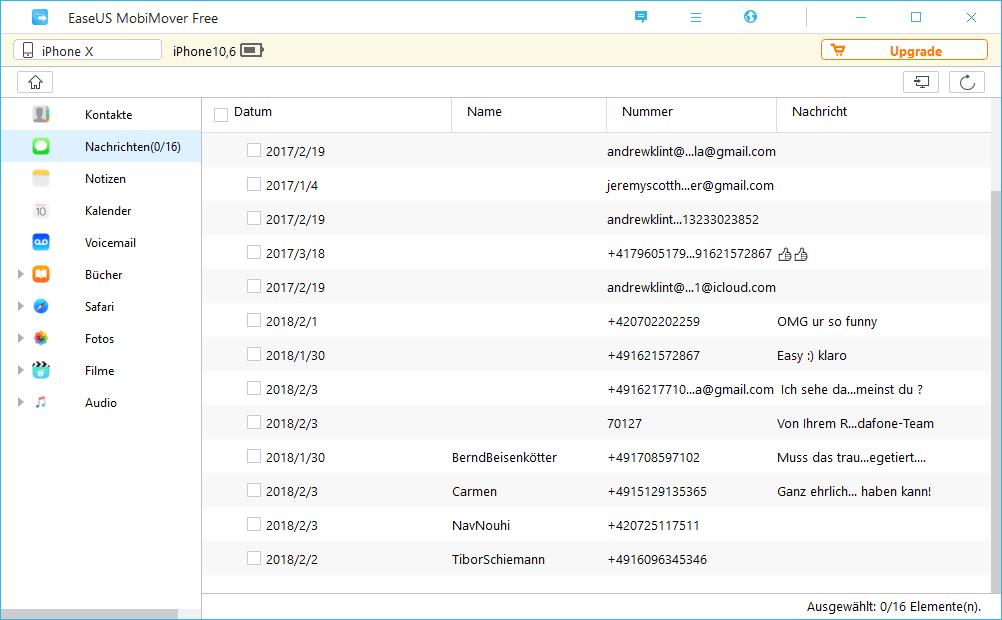
Task: Tick the checkbox for TiborSchiemann's message
Action: tap(254, 559)
